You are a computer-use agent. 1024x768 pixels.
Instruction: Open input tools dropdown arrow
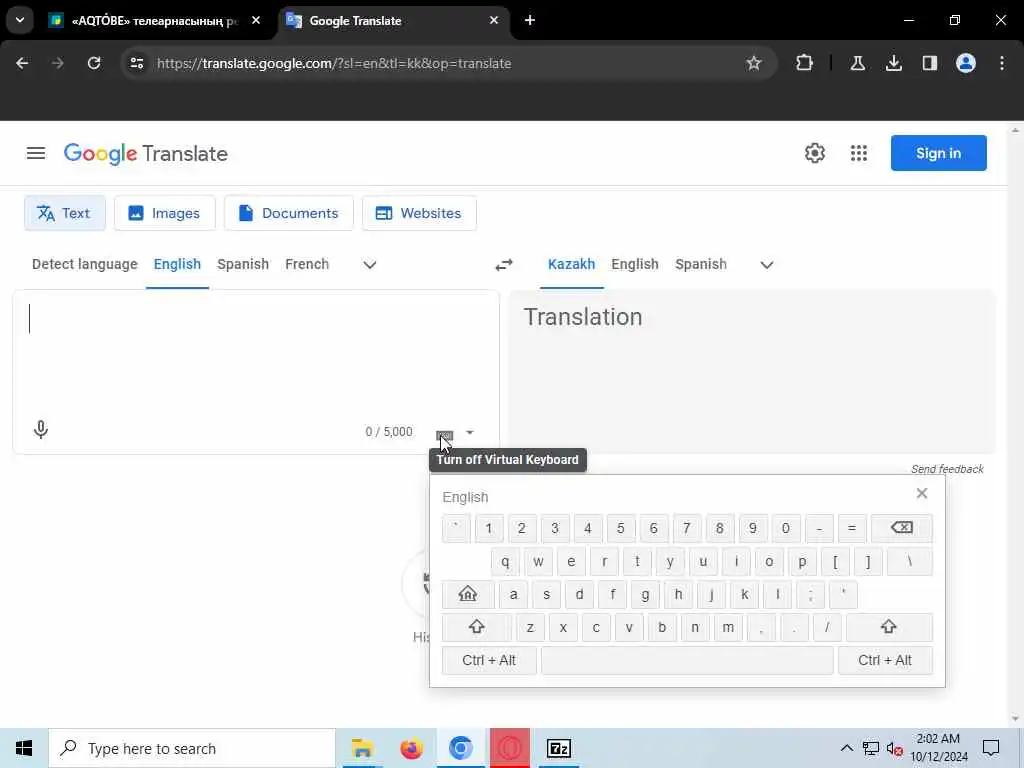pos(470,432)
